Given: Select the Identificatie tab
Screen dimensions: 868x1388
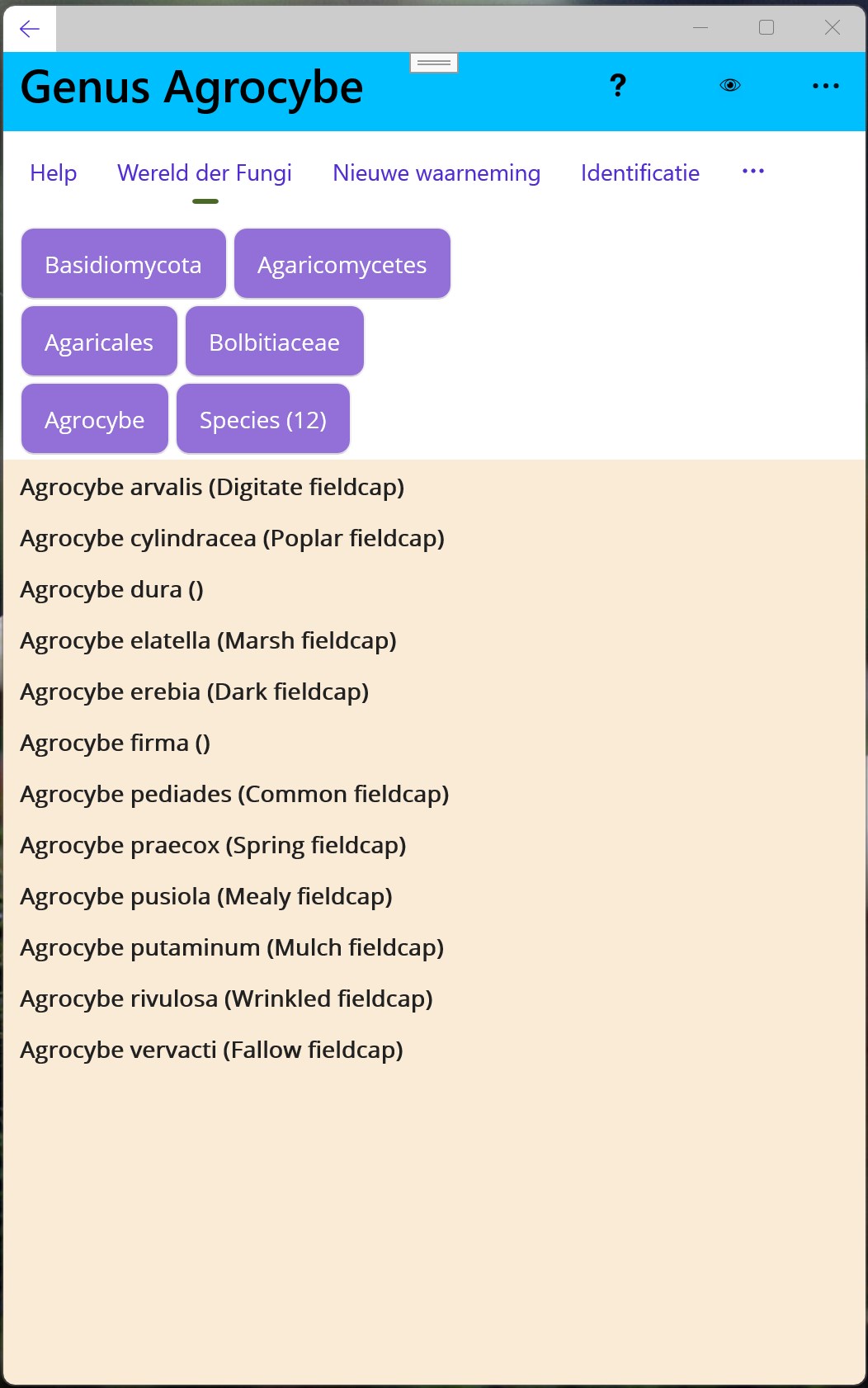Looking at the screenshot, I should click(x=639, y=173).
